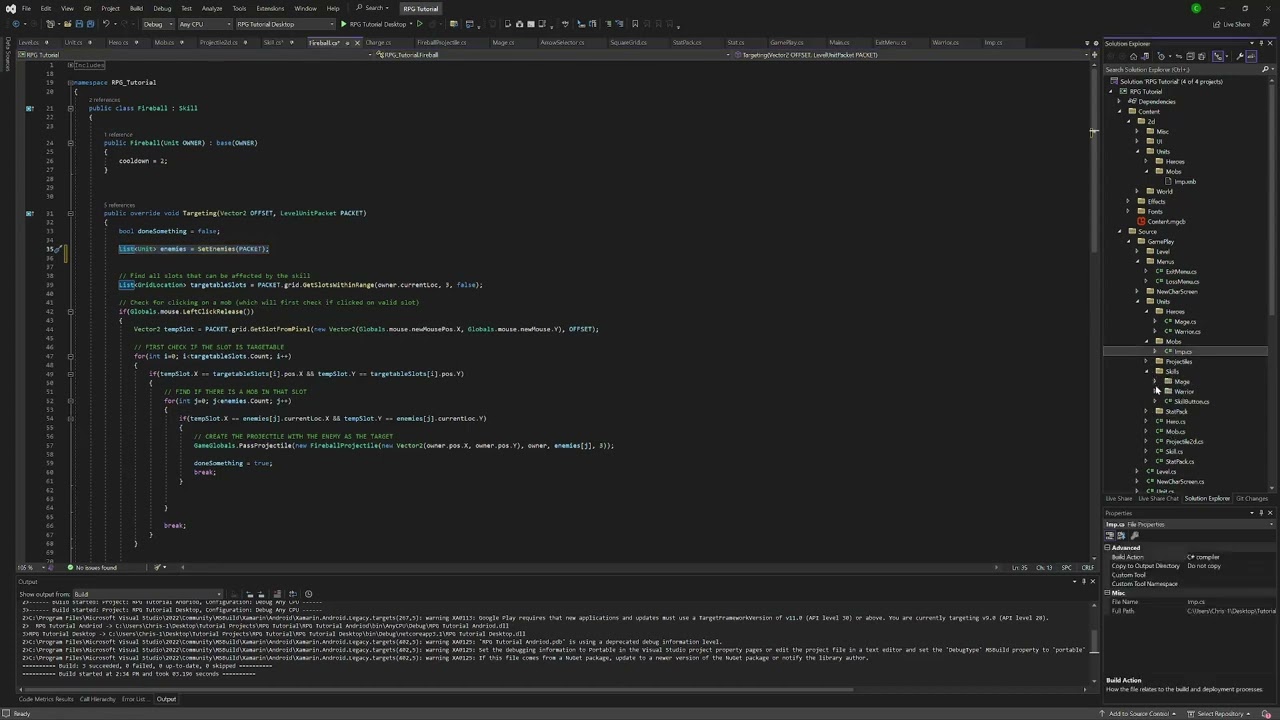Collapse the Targeting method code block
This screenshot has height=720, width=1280.
(x=70, y=213)
